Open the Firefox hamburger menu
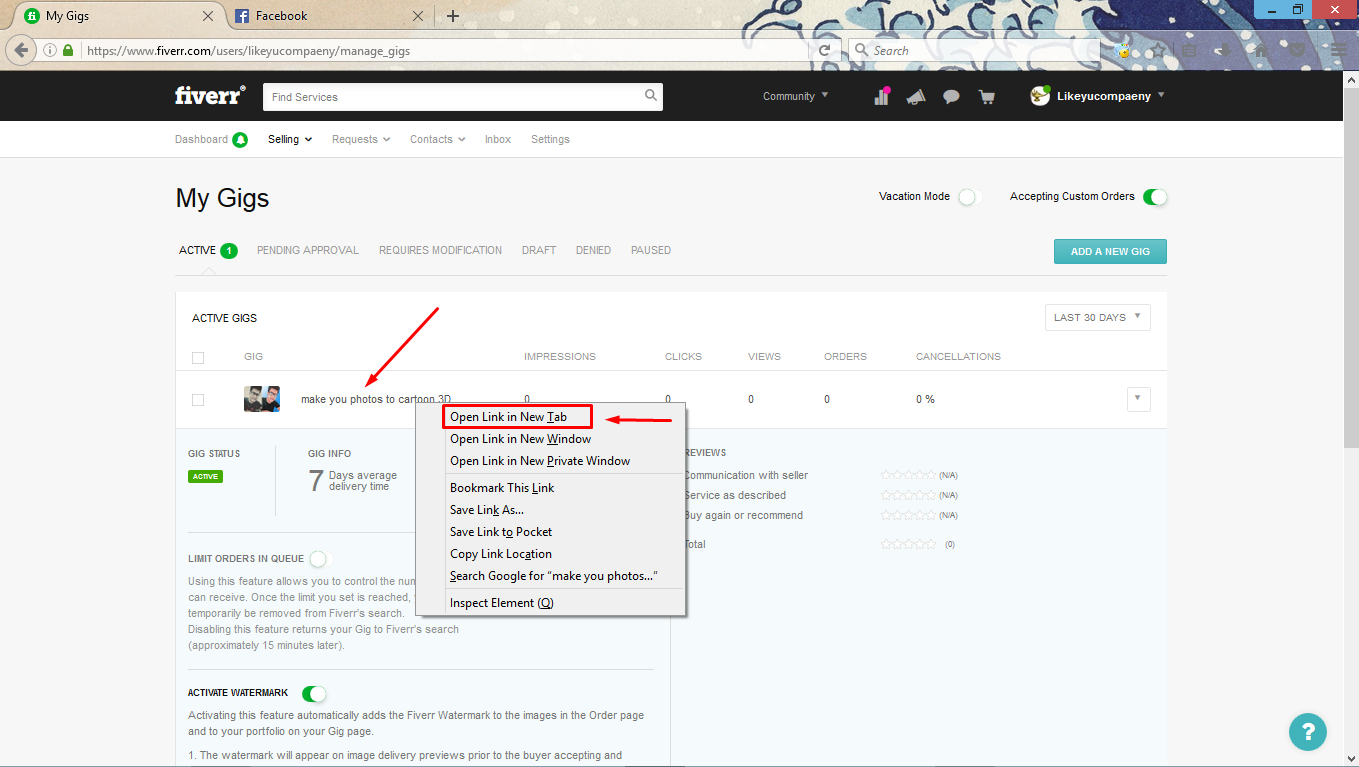 [x=1338, y=50]
